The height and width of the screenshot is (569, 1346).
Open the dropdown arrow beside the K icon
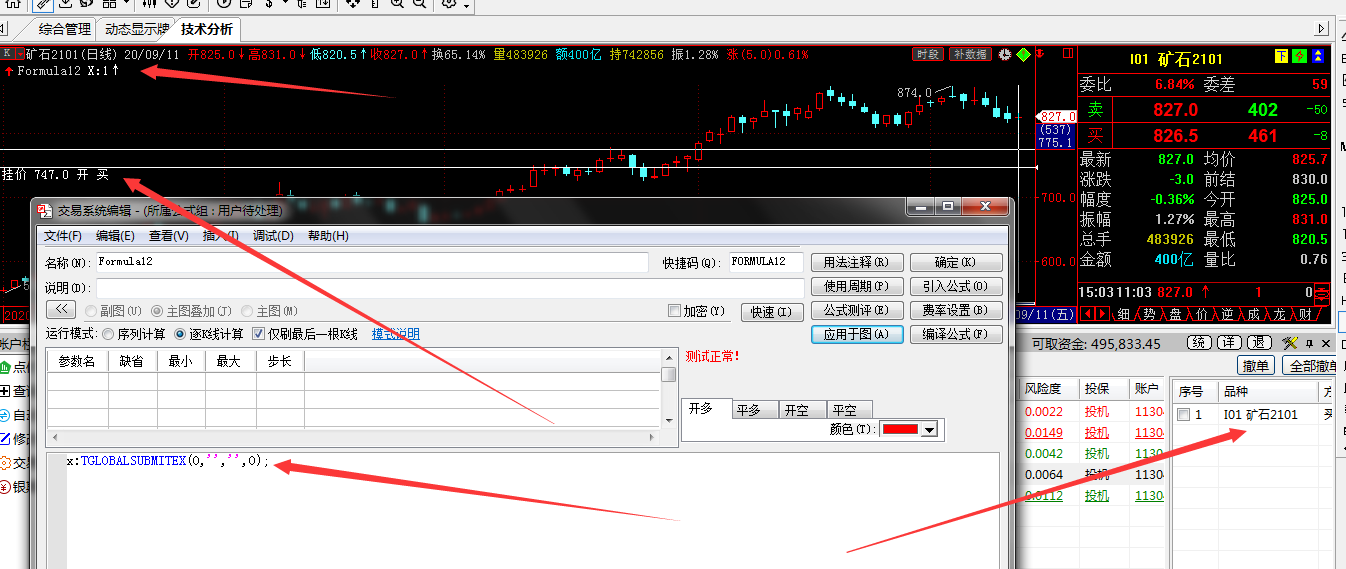click(x=18, y=54)
